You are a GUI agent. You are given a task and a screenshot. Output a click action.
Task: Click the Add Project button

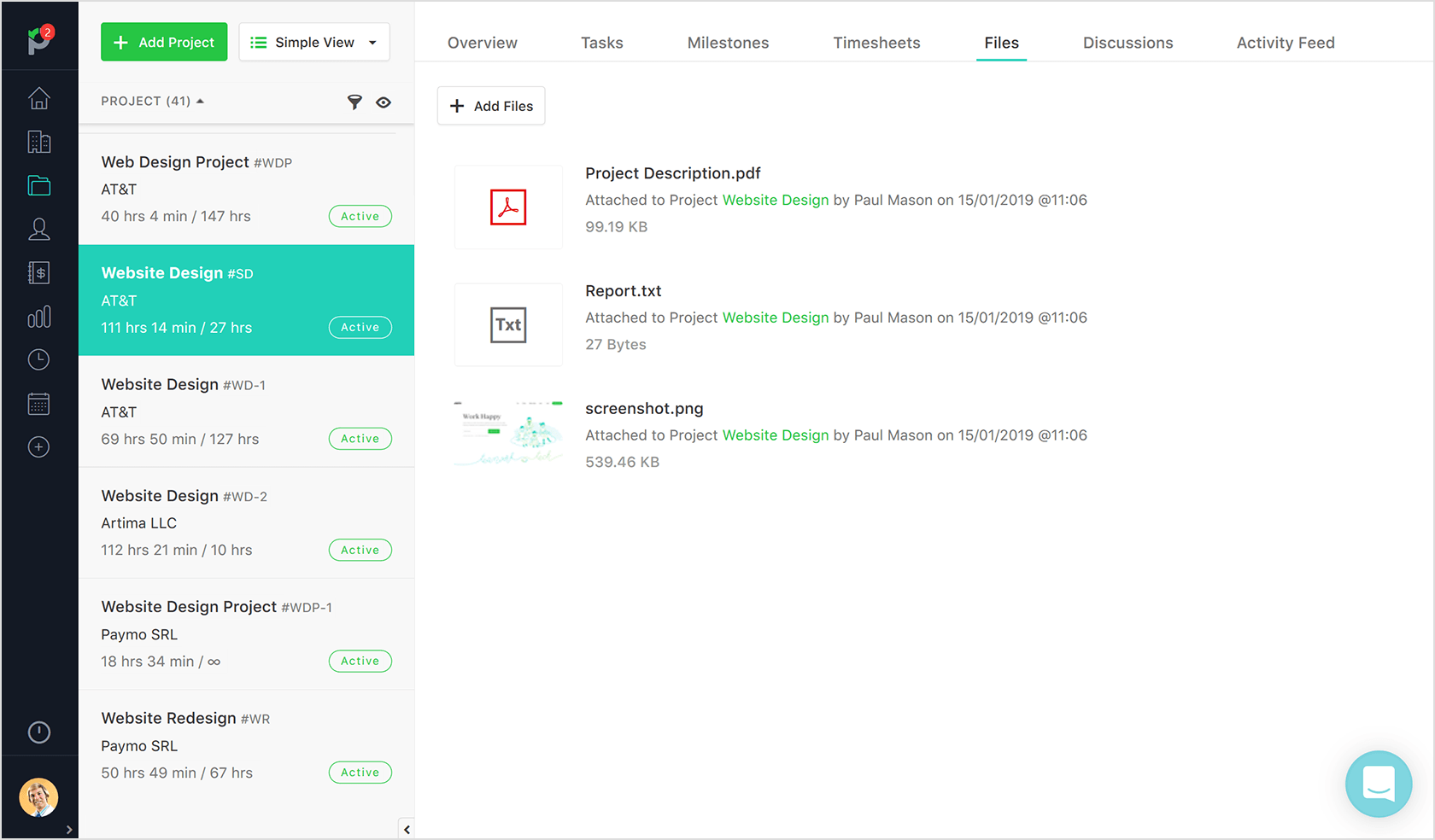tap(163, 41)
